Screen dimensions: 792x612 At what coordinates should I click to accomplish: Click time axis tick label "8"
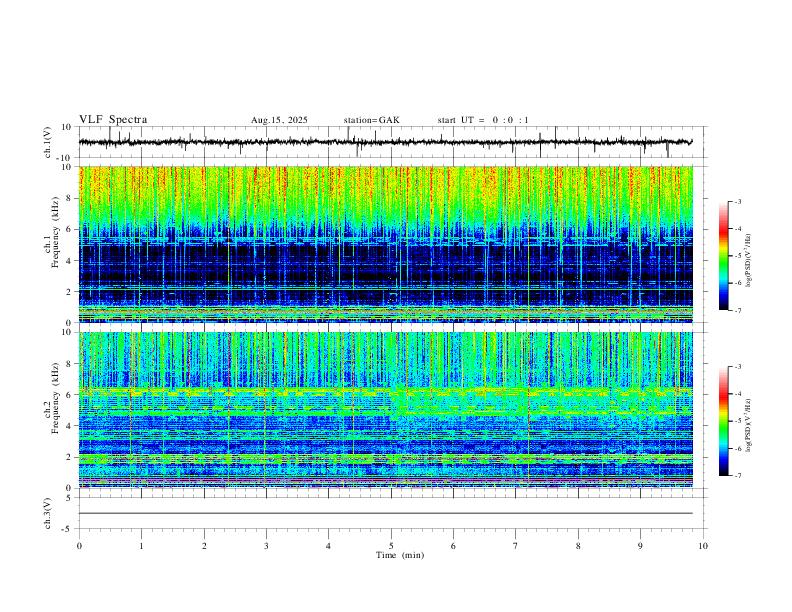(x=578, y=546)
